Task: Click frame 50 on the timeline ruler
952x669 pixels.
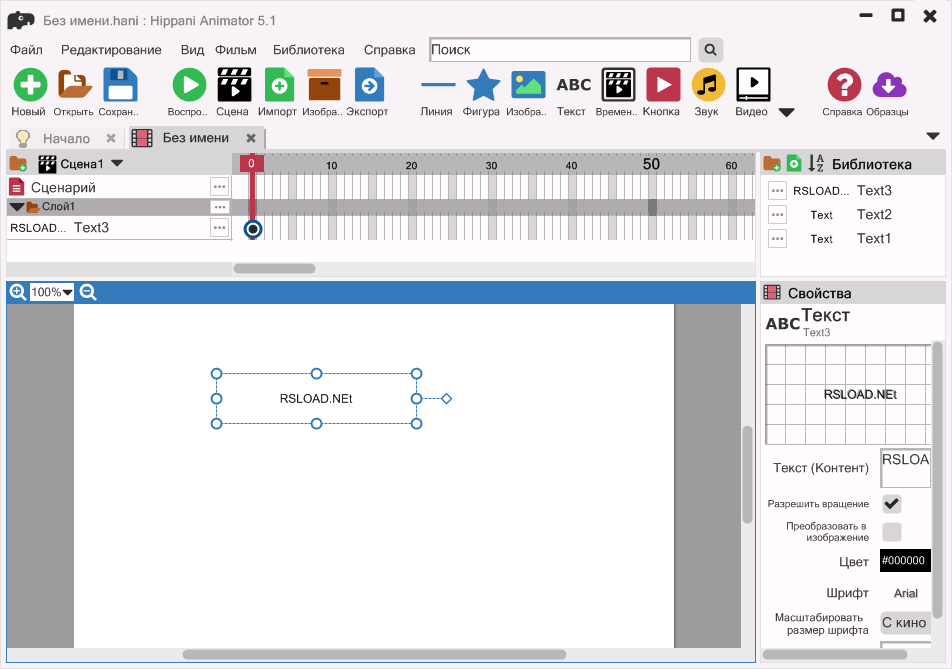Action: [651, 164]
